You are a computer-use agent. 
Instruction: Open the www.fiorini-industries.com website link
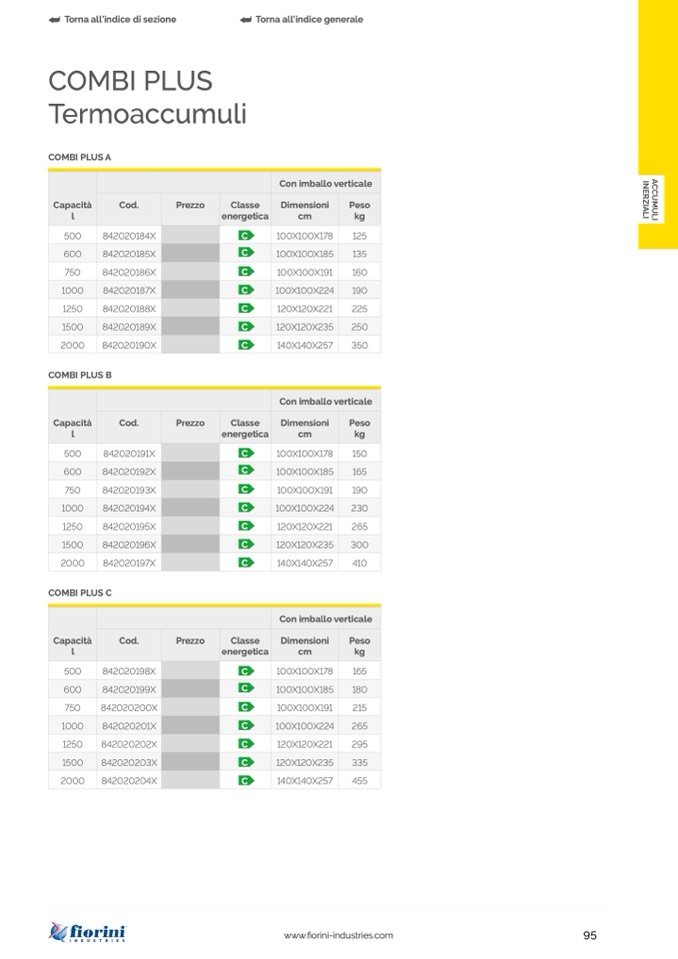[338, 935]
